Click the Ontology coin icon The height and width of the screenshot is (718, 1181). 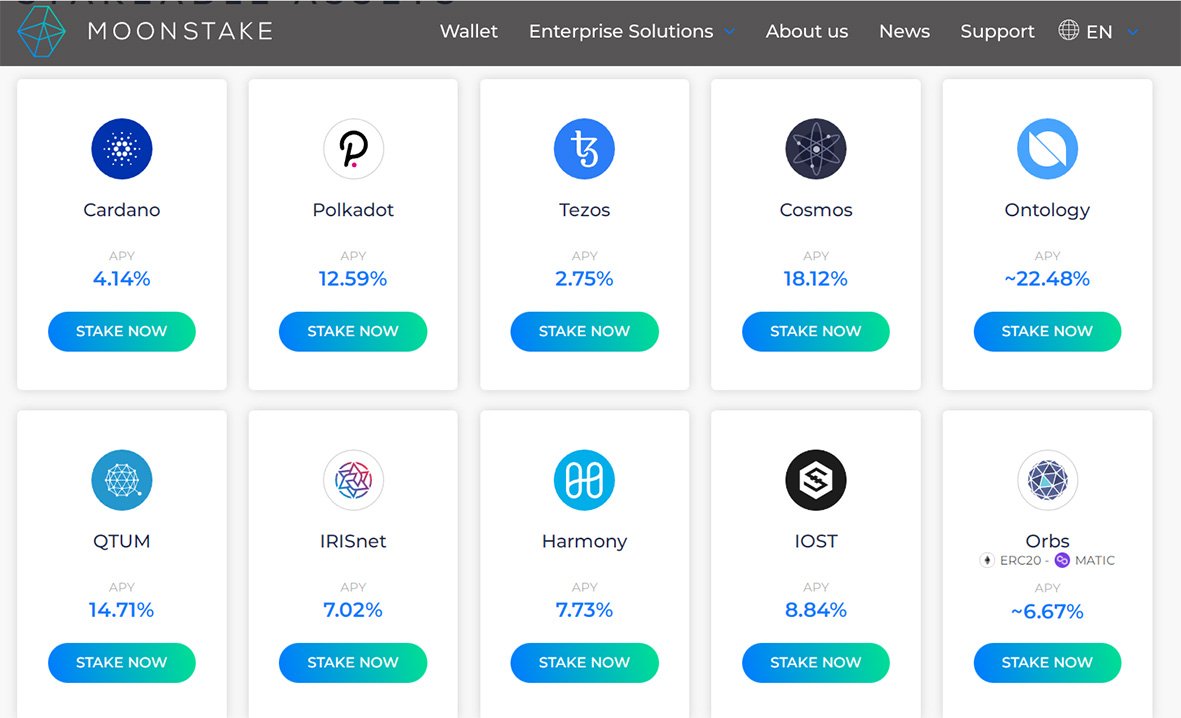1047,149
